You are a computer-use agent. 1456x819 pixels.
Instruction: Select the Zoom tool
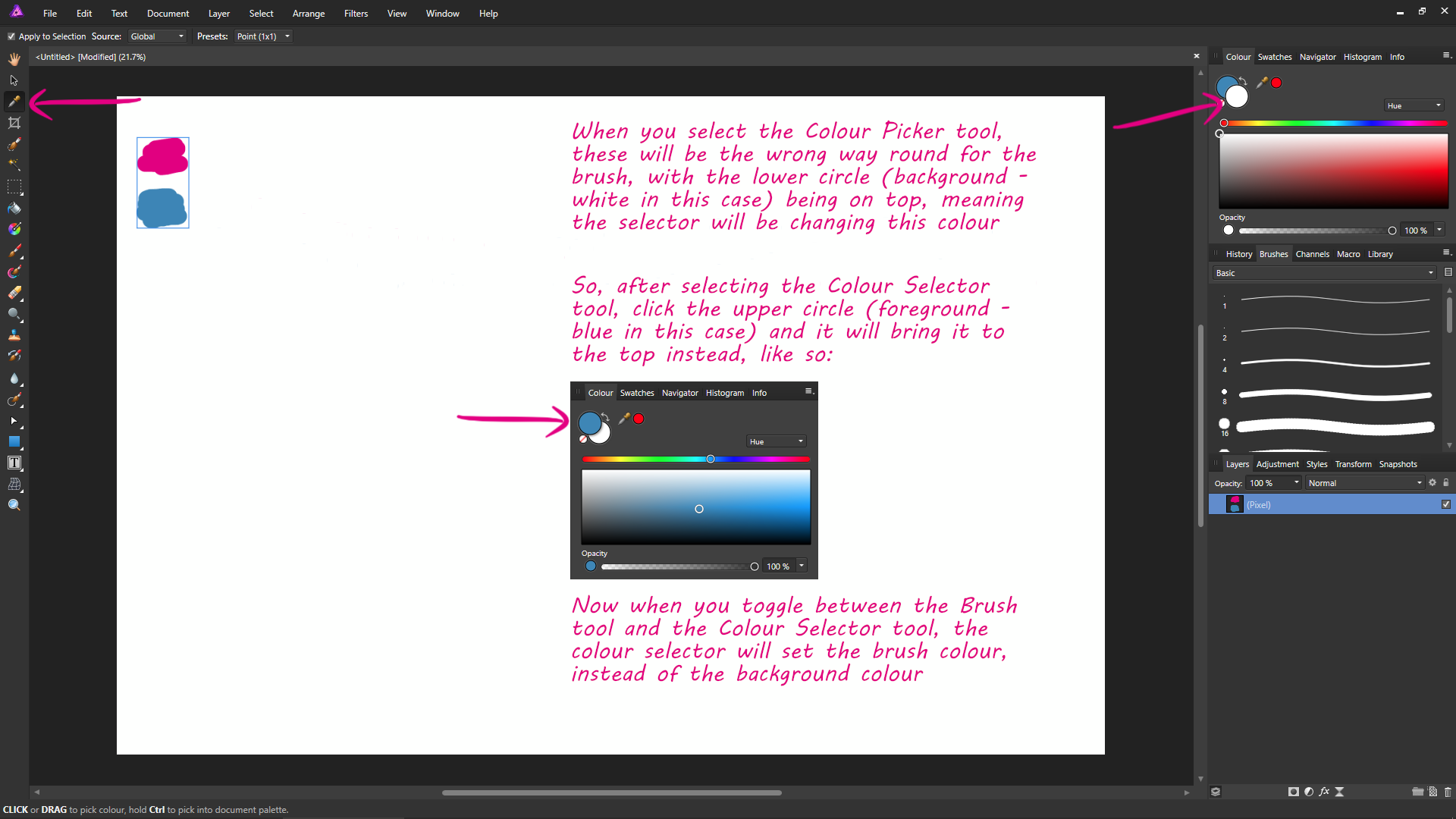[x=14, y=505]
